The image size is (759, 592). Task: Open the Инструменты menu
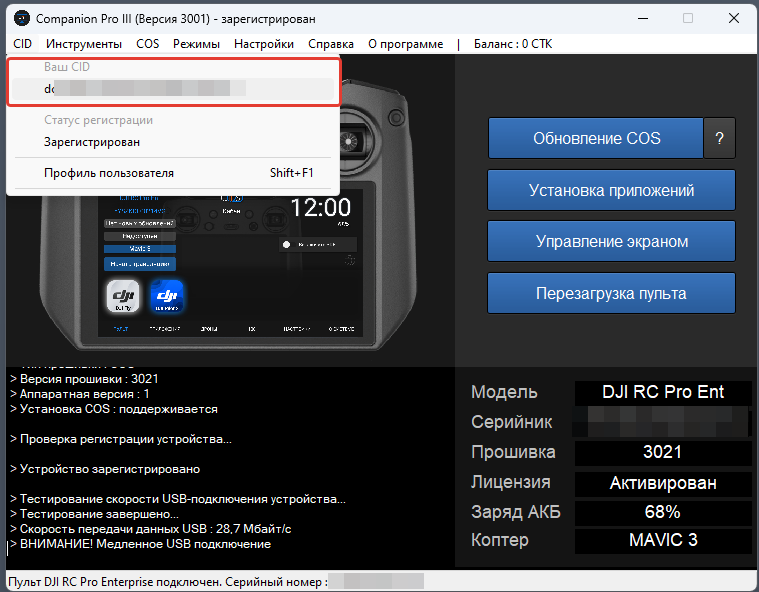[84, 44]
